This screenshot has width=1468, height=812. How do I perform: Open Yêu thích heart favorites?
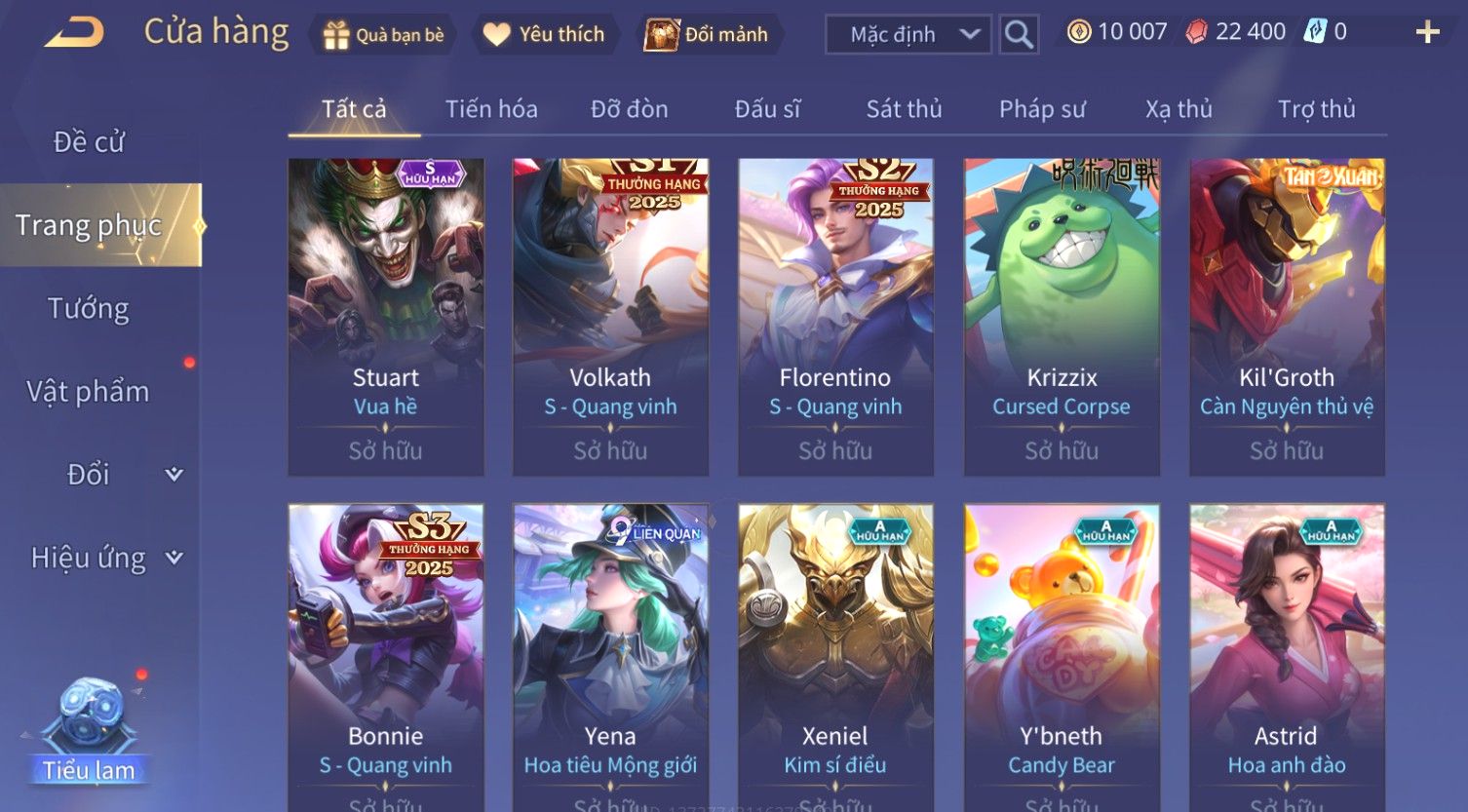pos(496,34)
